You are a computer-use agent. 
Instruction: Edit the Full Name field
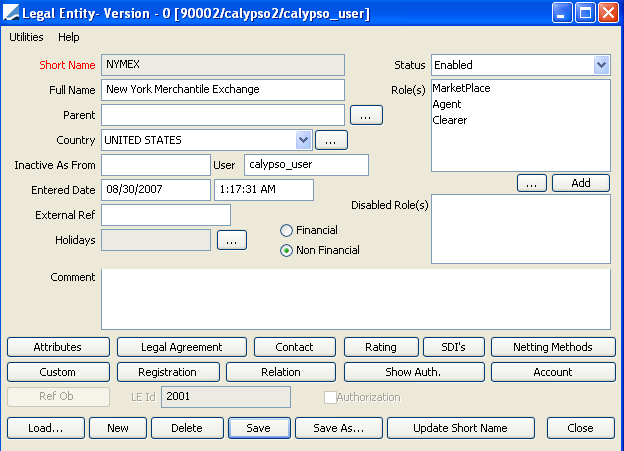[223, 90]
